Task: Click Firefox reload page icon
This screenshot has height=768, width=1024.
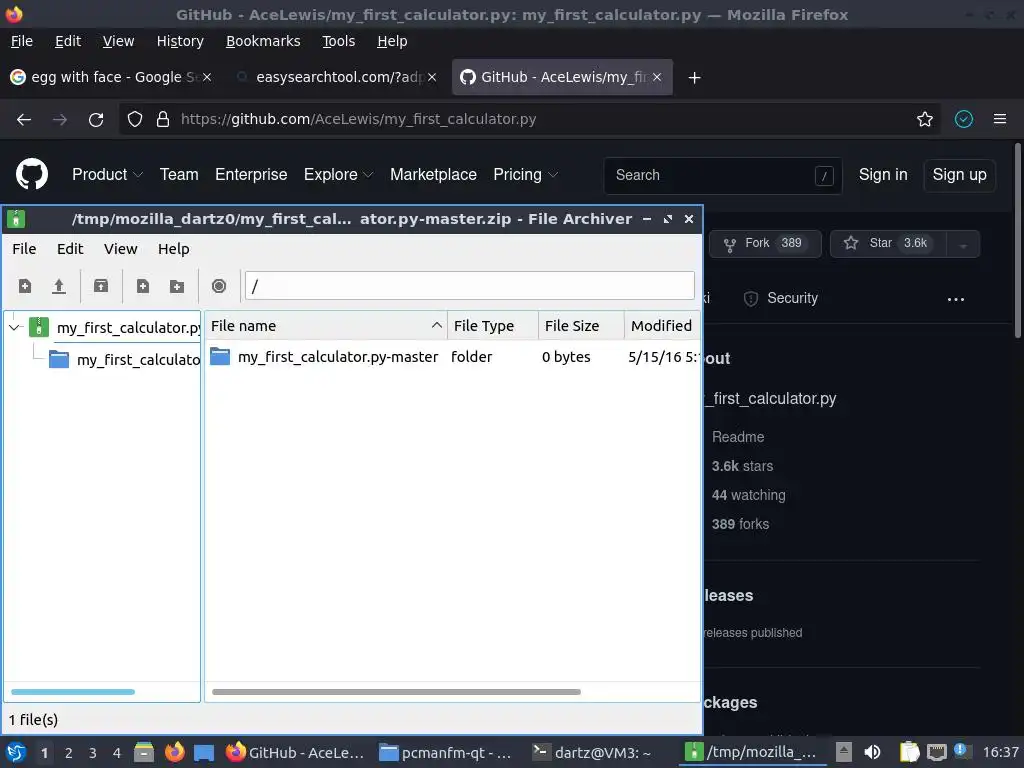Action: (96, 120)
